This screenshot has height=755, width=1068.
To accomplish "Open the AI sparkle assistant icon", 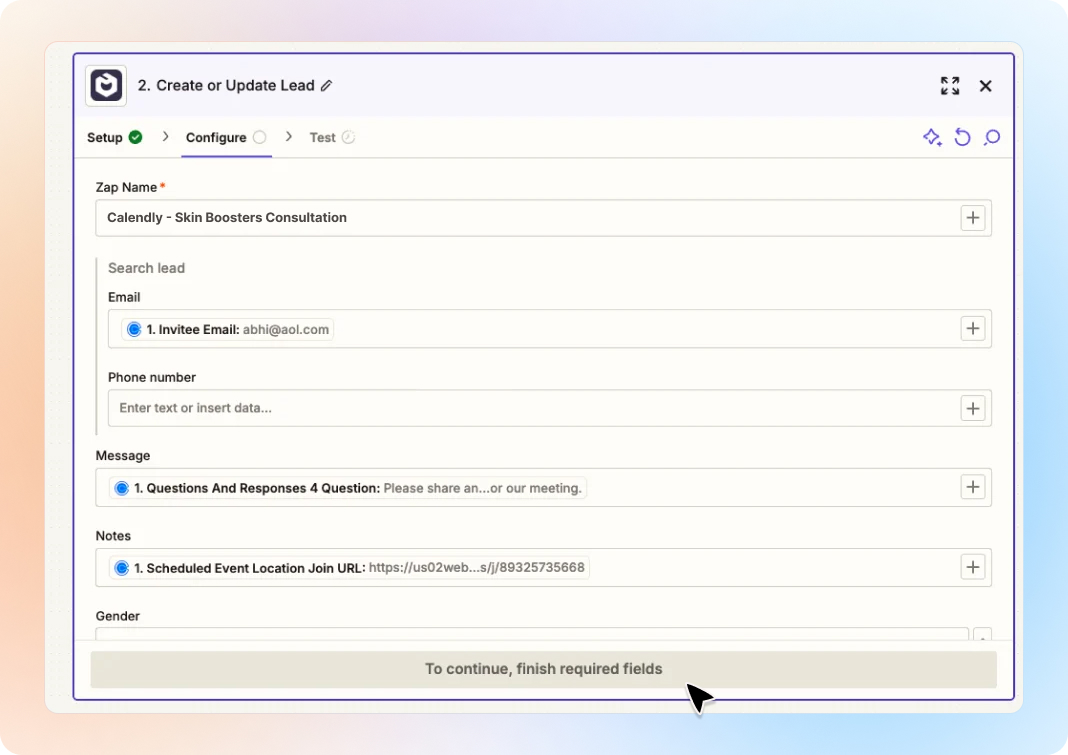I will point(932,137).
